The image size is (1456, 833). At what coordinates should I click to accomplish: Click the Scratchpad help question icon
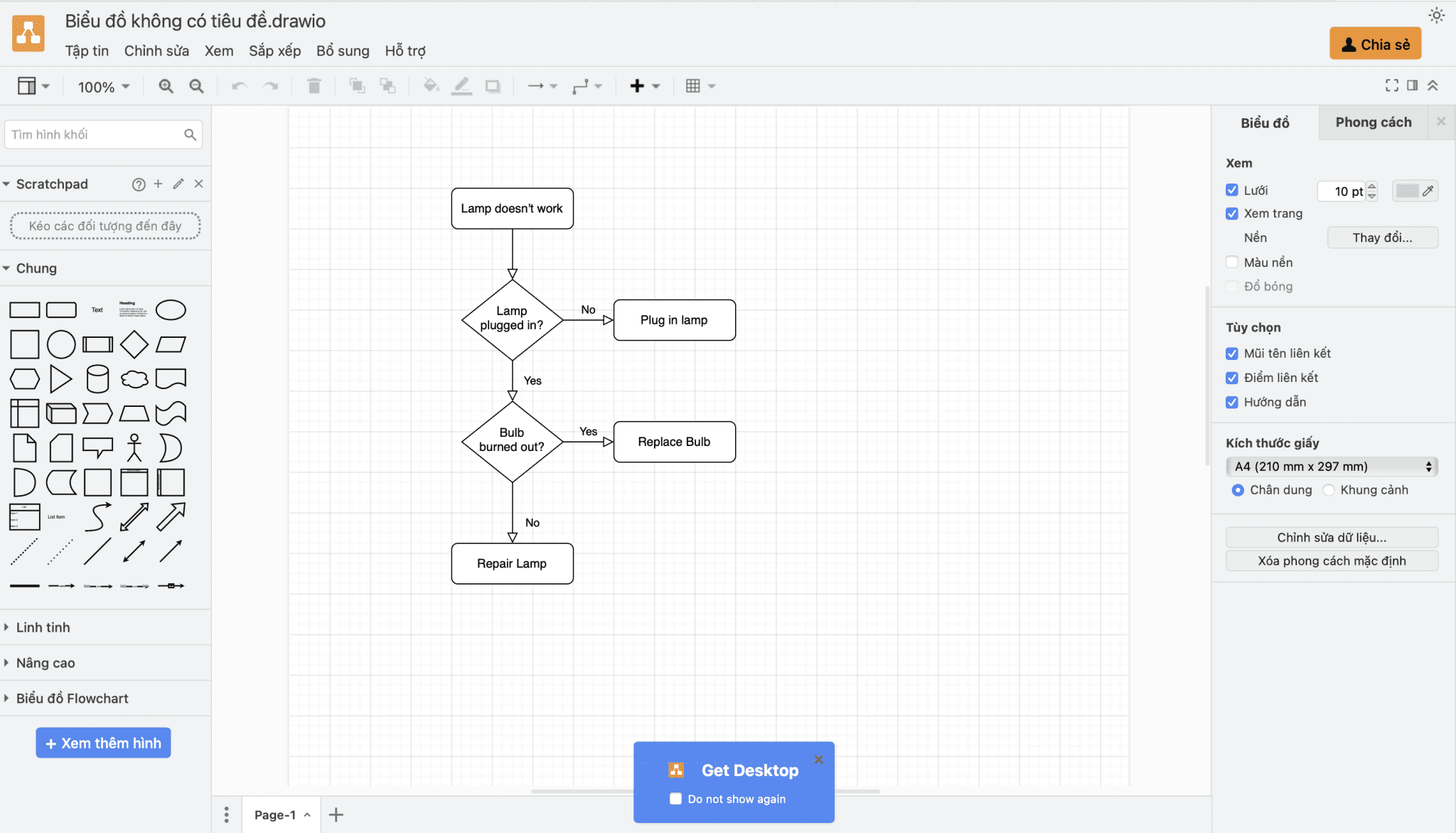click(139, 184)
